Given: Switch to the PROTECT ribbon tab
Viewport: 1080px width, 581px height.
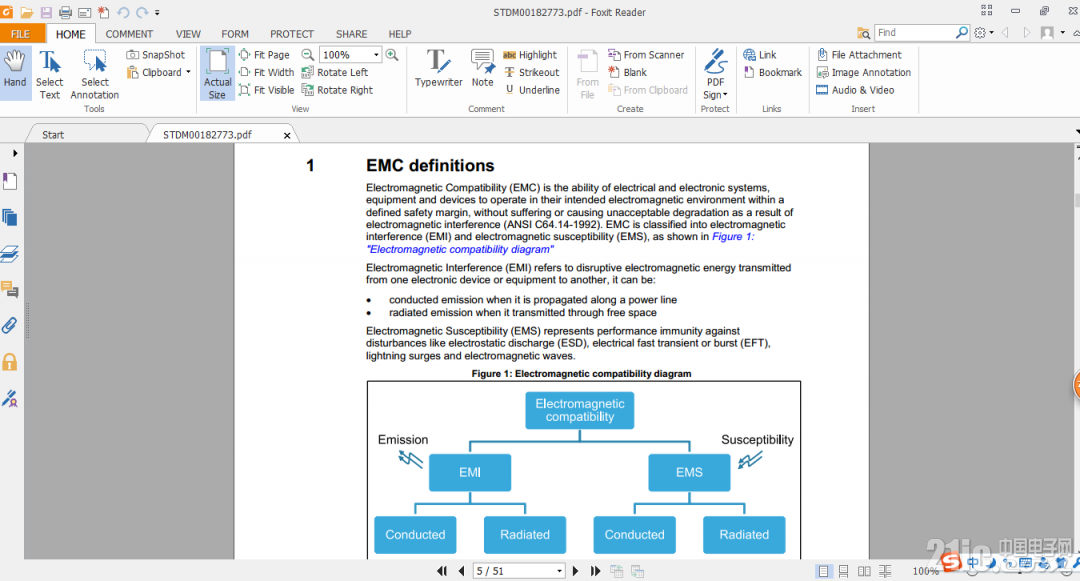Looking at the screenshot, I should pos(291,34).
